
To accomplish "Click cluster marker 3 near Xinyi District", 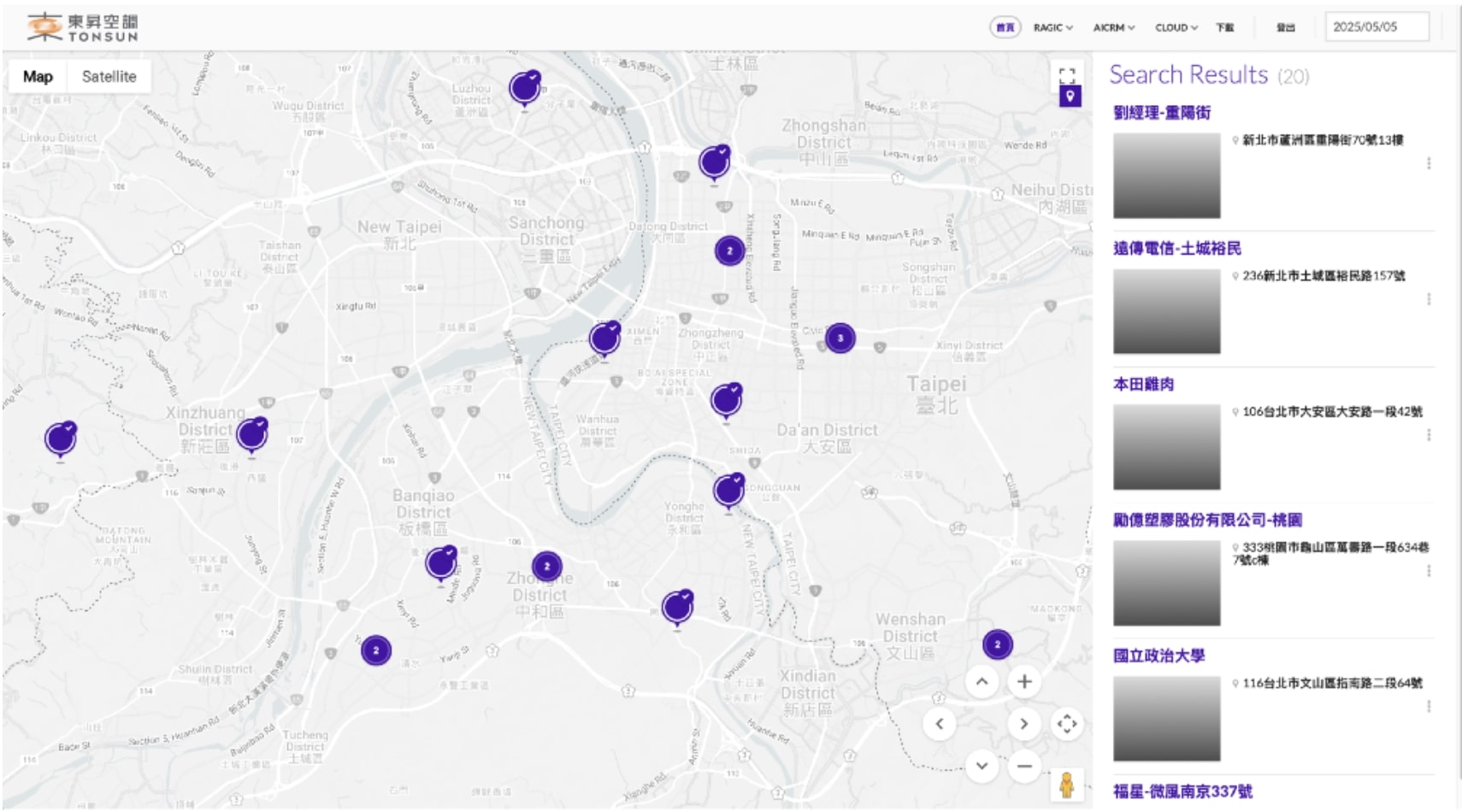I will tap(840, 338).
